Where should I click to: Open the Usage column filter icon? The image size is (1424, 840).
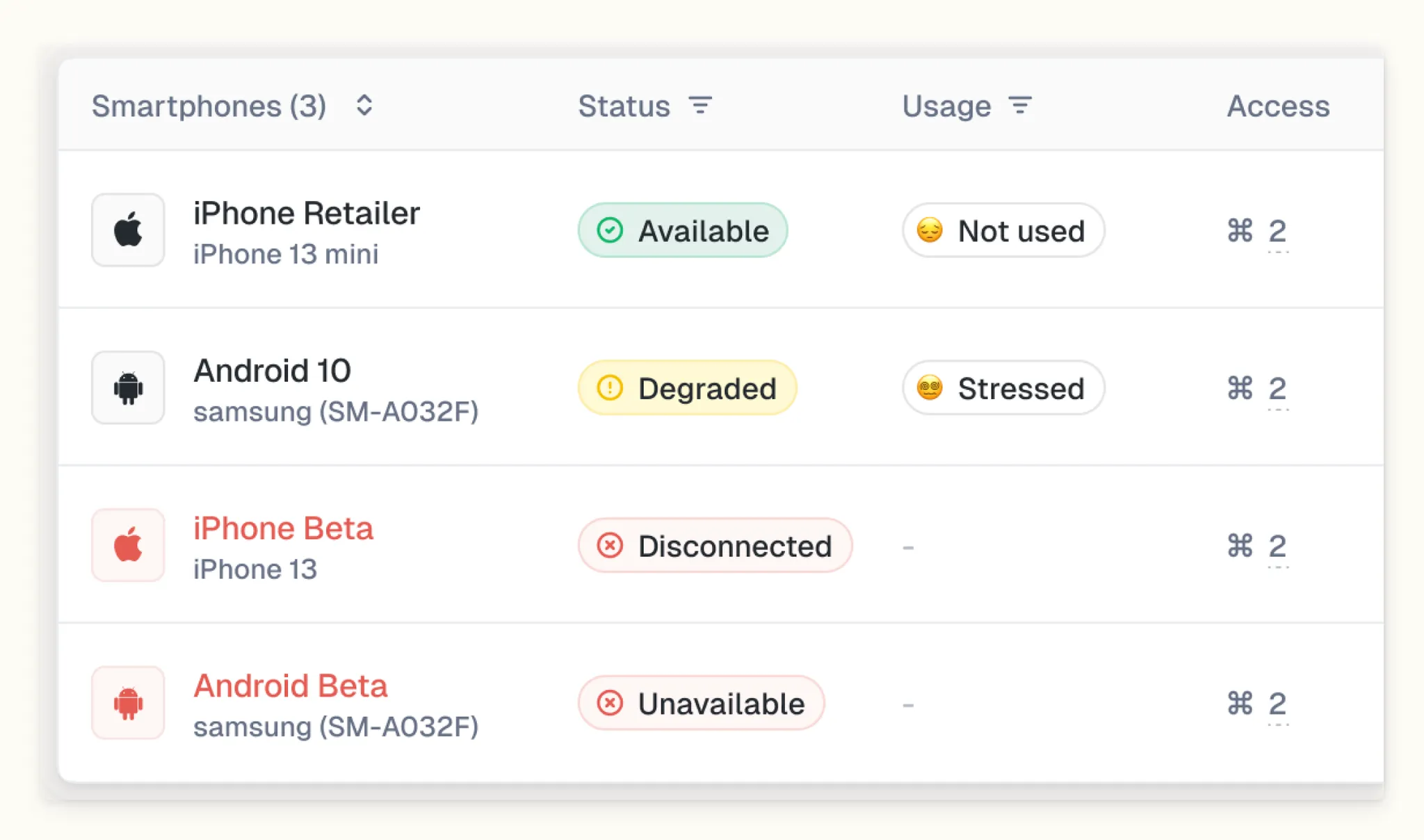[1020, 106]
